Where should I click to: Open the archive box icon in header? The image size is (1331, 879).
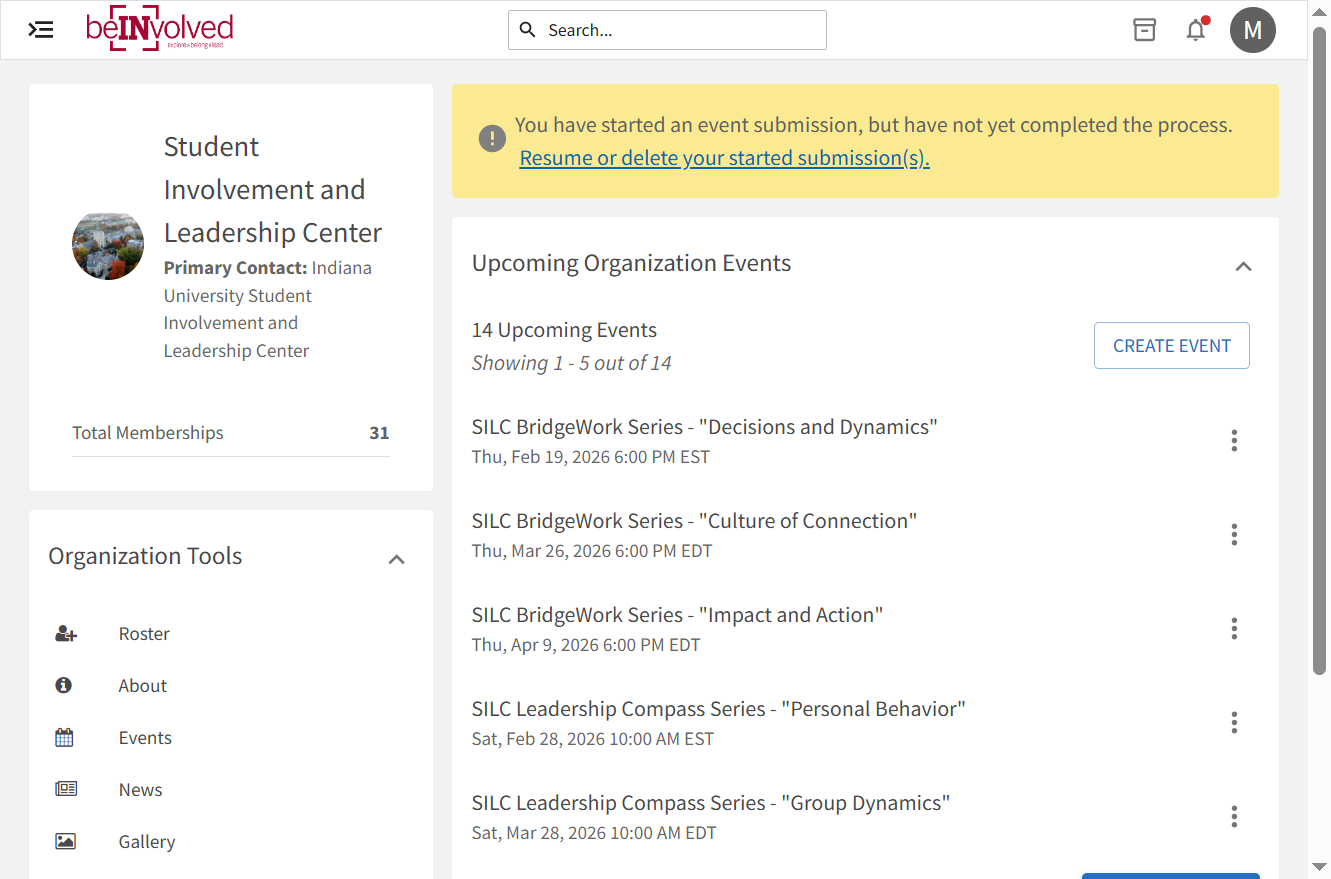click(x=1144, y=30)
